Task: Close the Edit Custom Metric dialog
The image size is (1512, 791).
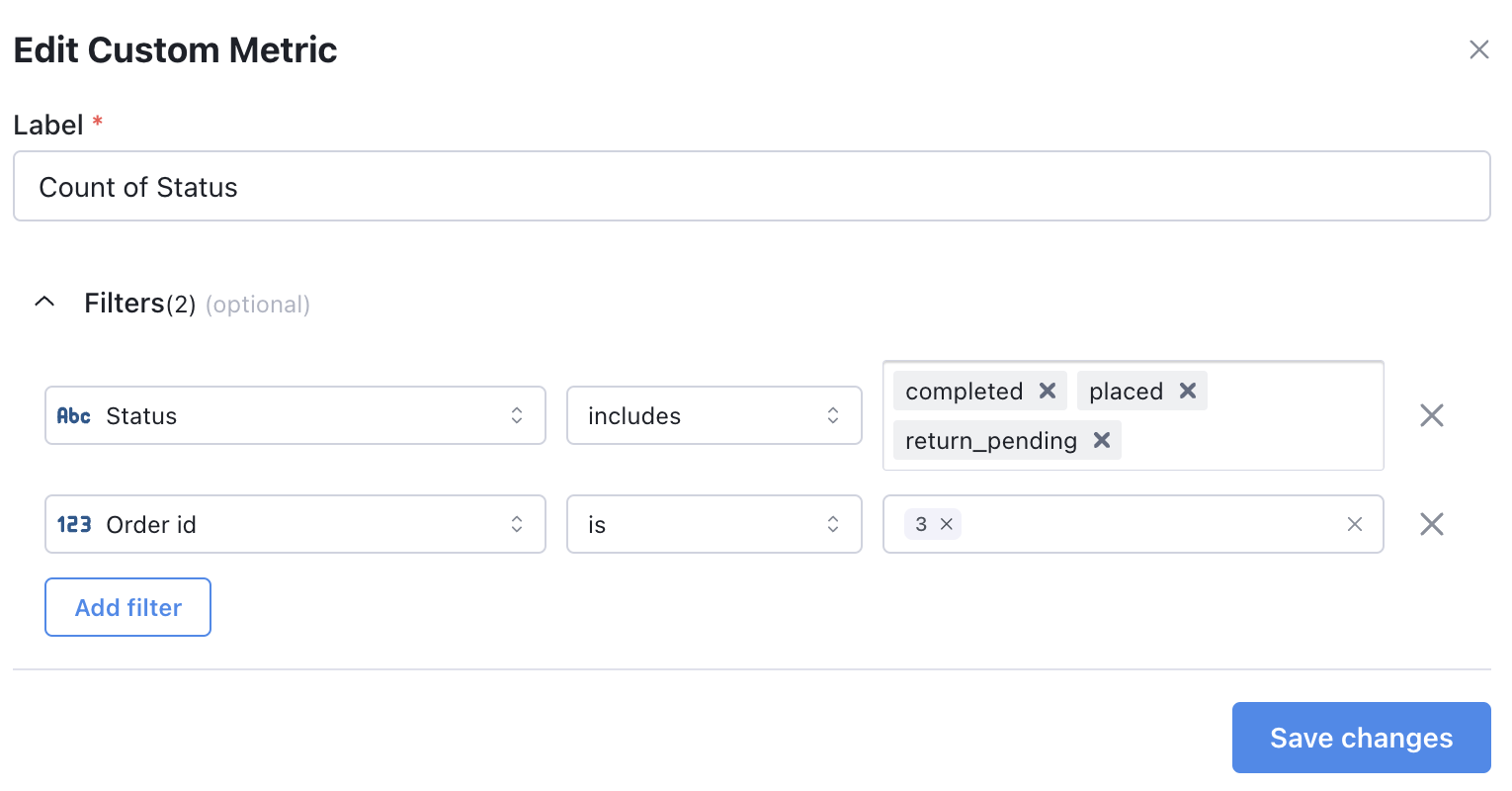Action: coord(1478,48)
